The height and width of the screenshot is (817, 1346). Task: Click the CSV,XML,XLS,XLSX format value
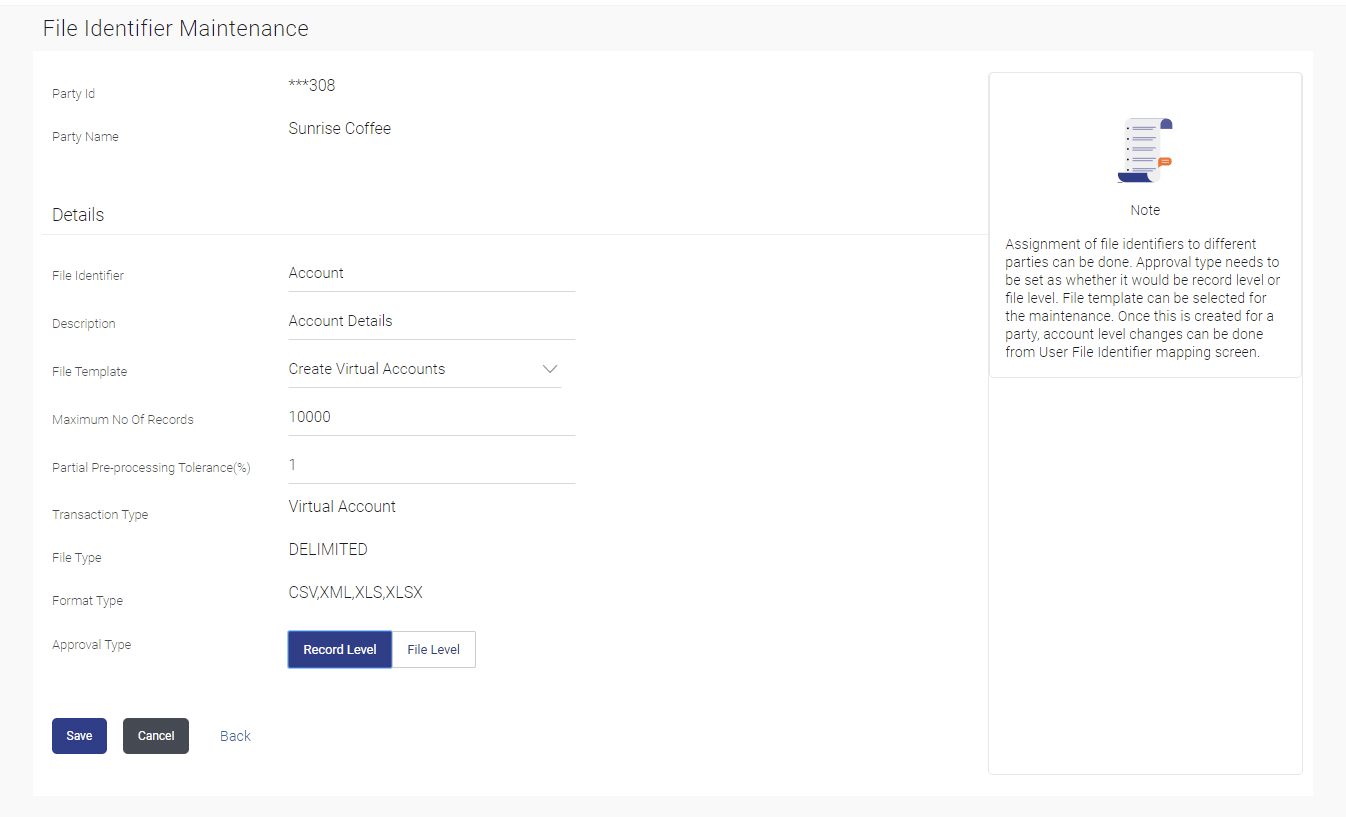click(356, 592)
